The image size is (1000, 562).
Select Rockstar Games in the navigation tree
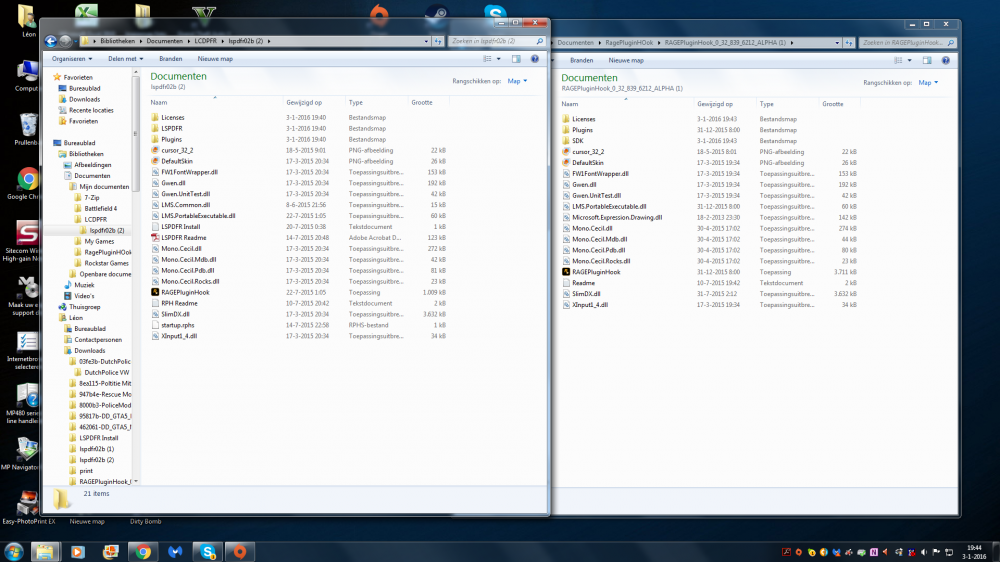click(x=106, y=262)
